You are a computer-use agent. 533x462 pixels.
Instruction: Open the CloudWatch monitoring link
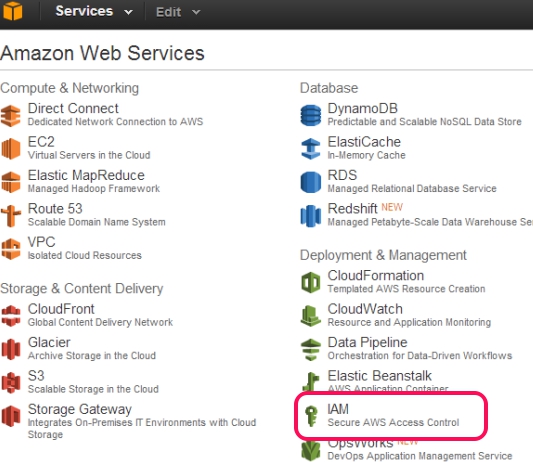tap(365, 309)
